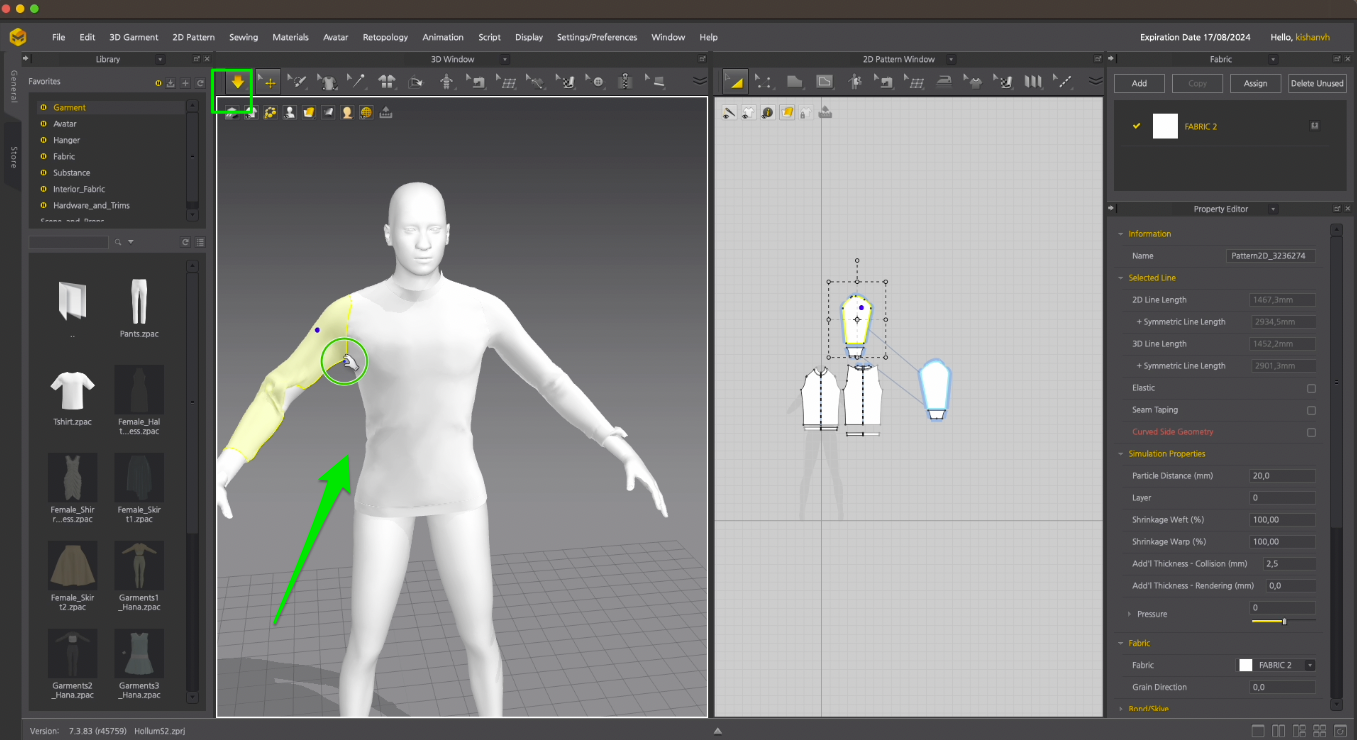This screenshot has width=1357, height=740.
Task: Click the globe texture-surface icon in the 3D window
Action: click(366, 112)
